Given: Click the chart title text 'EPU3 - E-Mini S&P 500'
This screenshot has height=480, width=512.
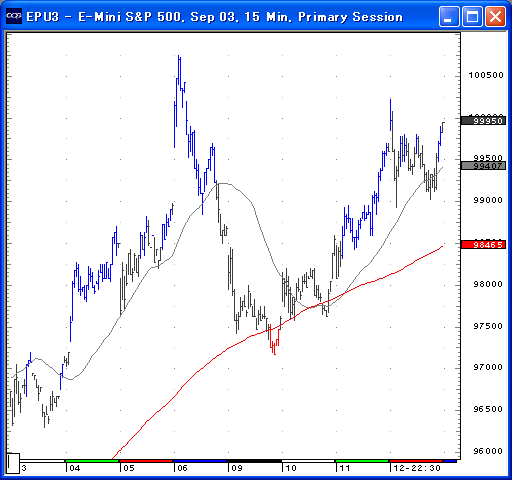Looking at the screenshot, I should tap(105, 17).
